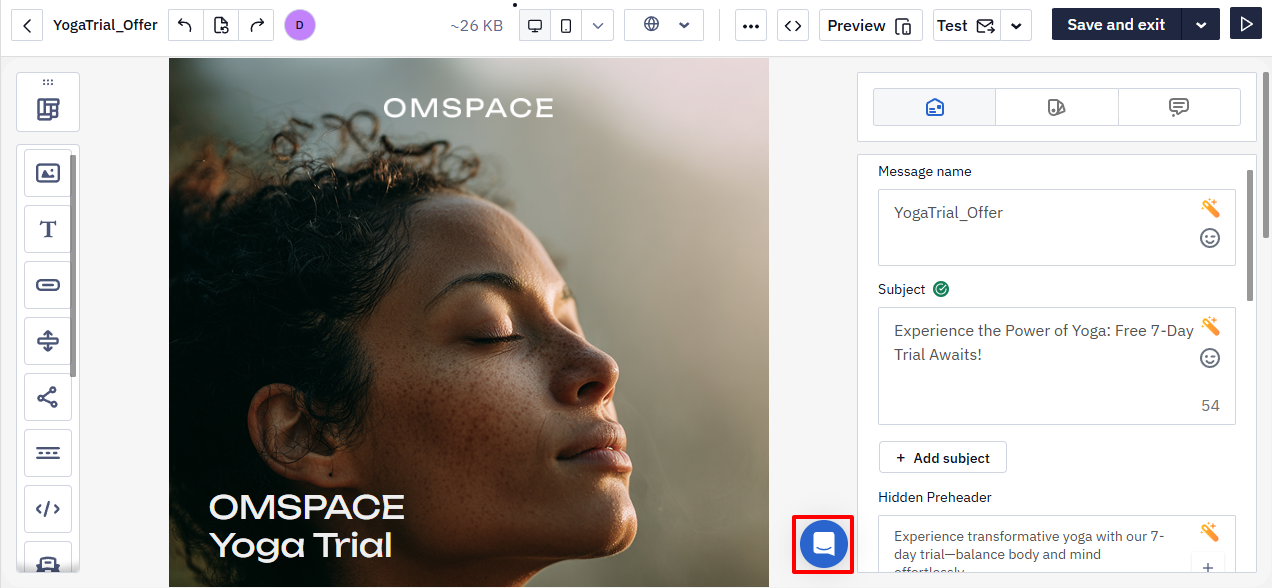Click Add subject button

[x=943, y=457]
